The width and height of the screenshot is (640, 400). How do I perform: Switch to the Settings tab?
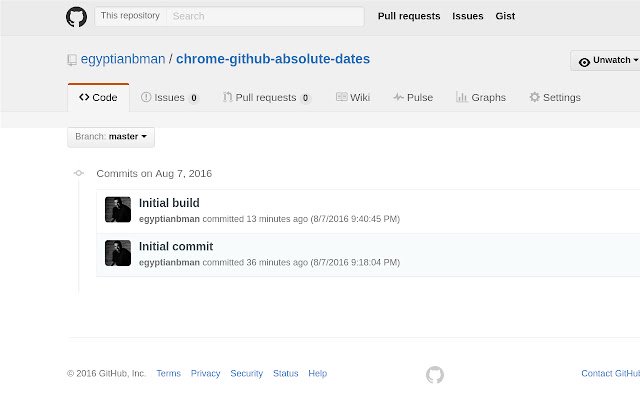[555, 98]
